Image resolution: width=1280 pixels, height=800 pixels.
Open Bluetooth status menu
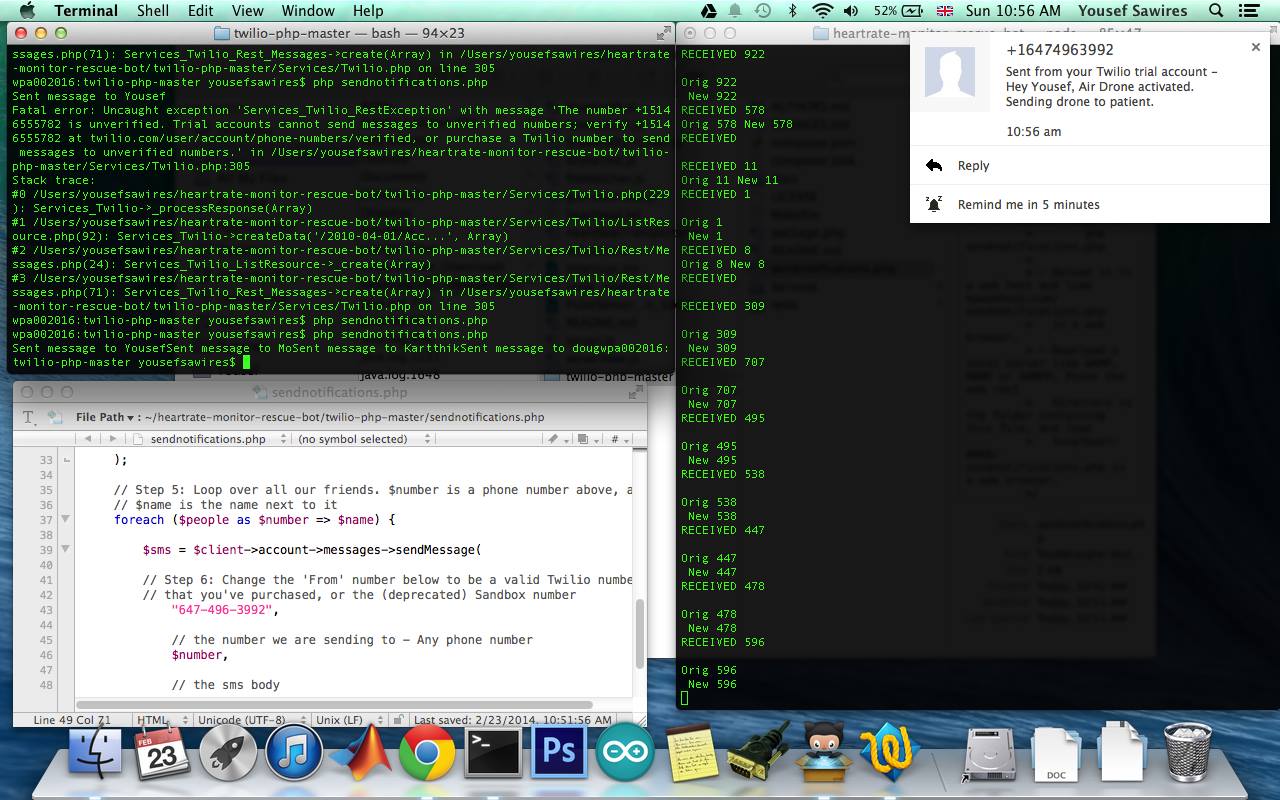pyautogui.click(x=793, y=11)
